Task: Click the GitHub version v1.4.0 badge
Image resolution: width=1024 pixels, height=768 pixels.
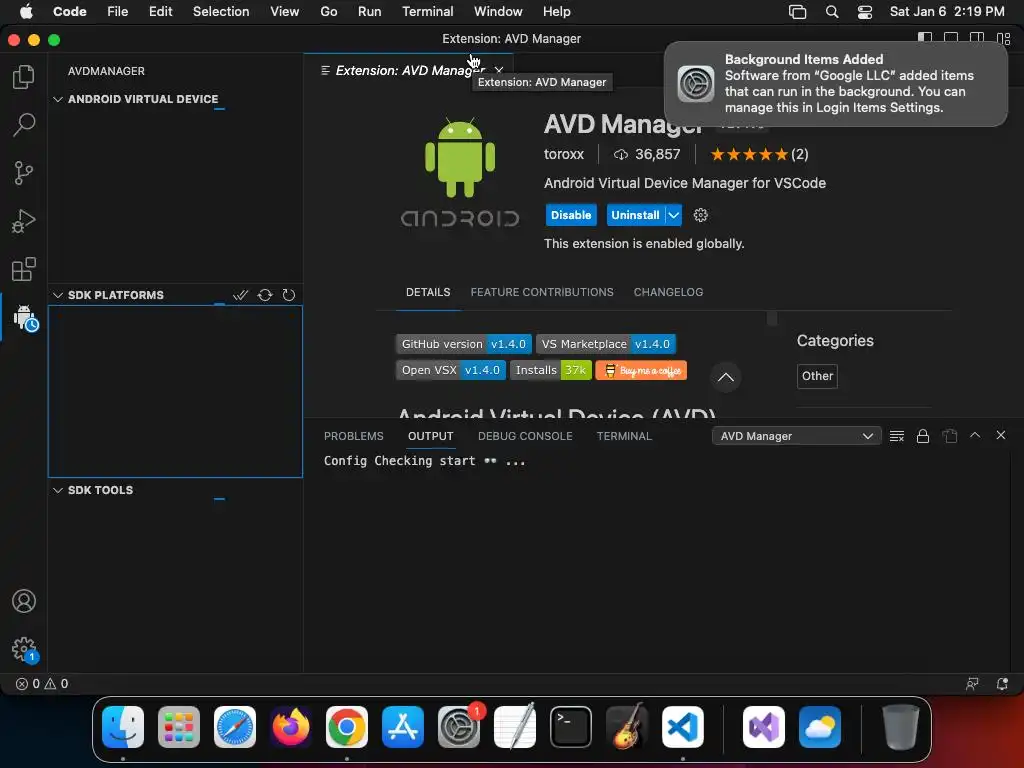Action: (x=464, y=344)
